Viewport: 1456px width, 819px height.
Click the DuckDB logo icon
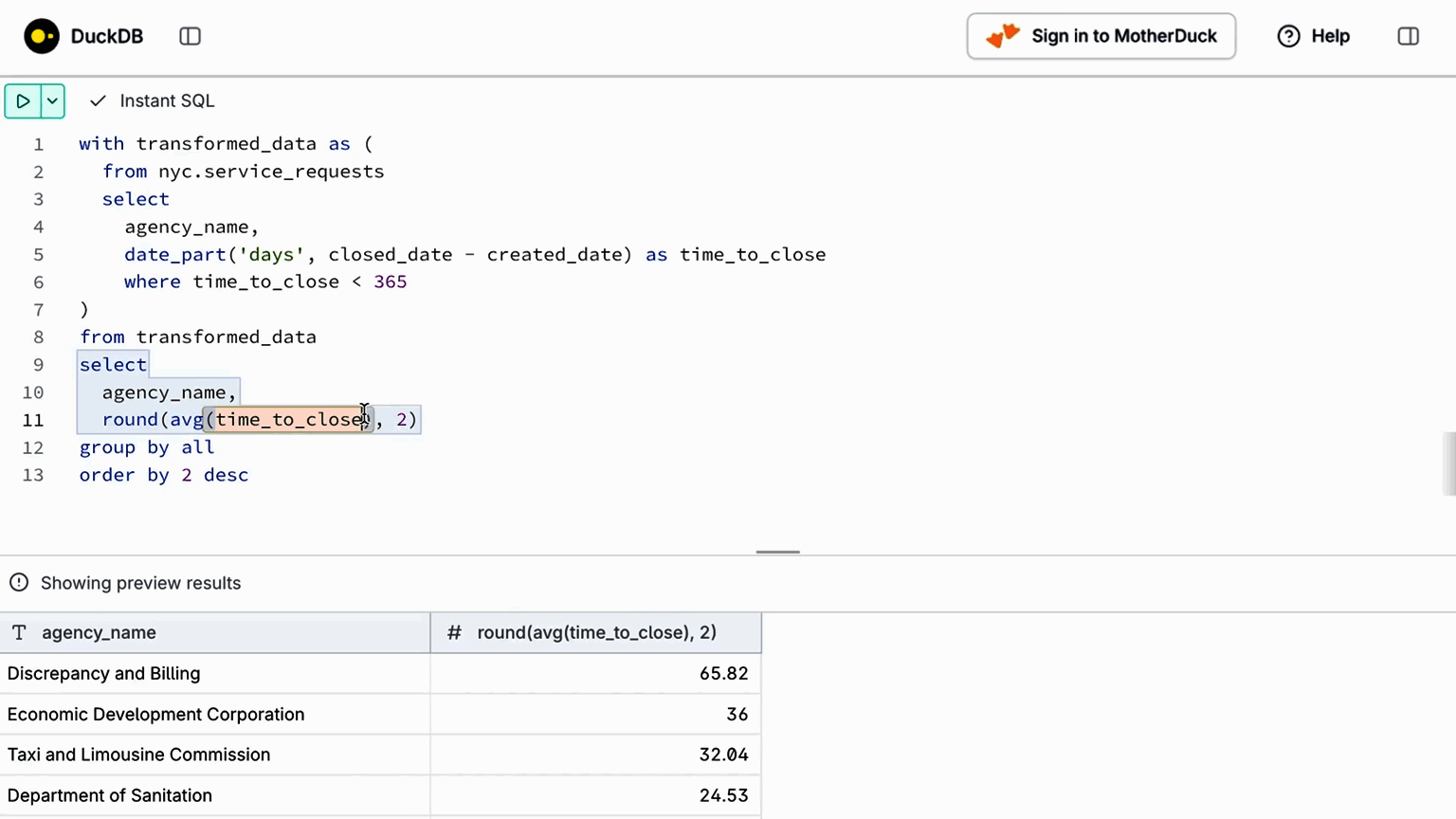pos(42,36)
